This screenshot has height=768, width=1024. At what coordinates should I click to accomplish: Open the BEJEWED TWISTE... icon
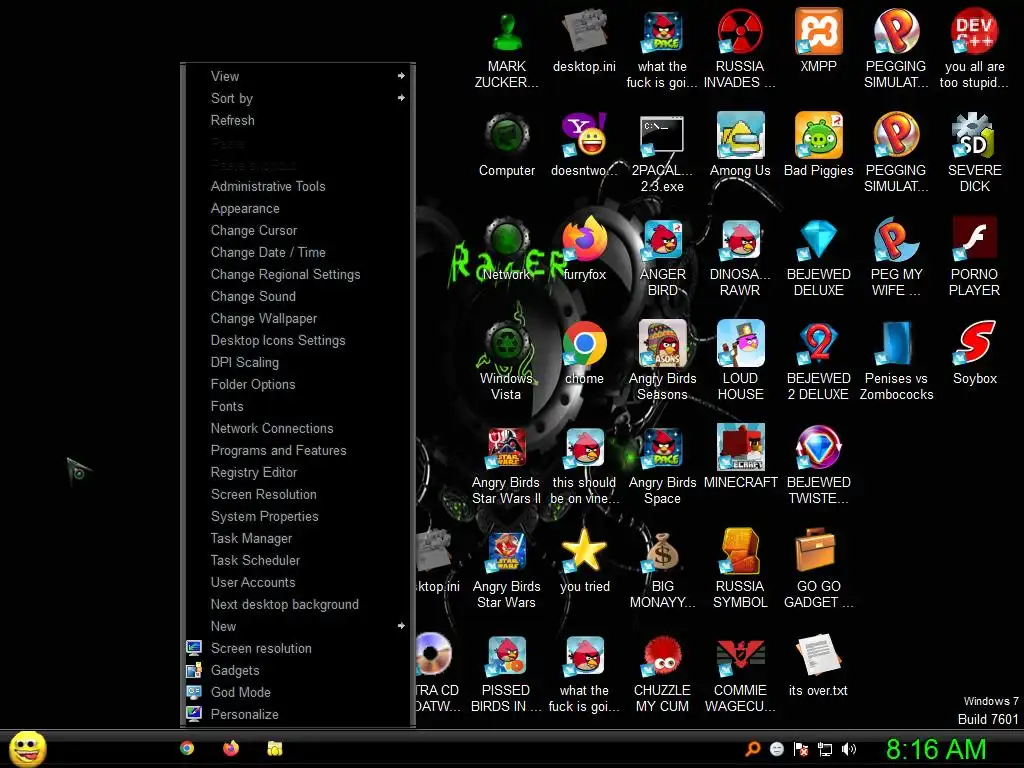pos(818,465)
